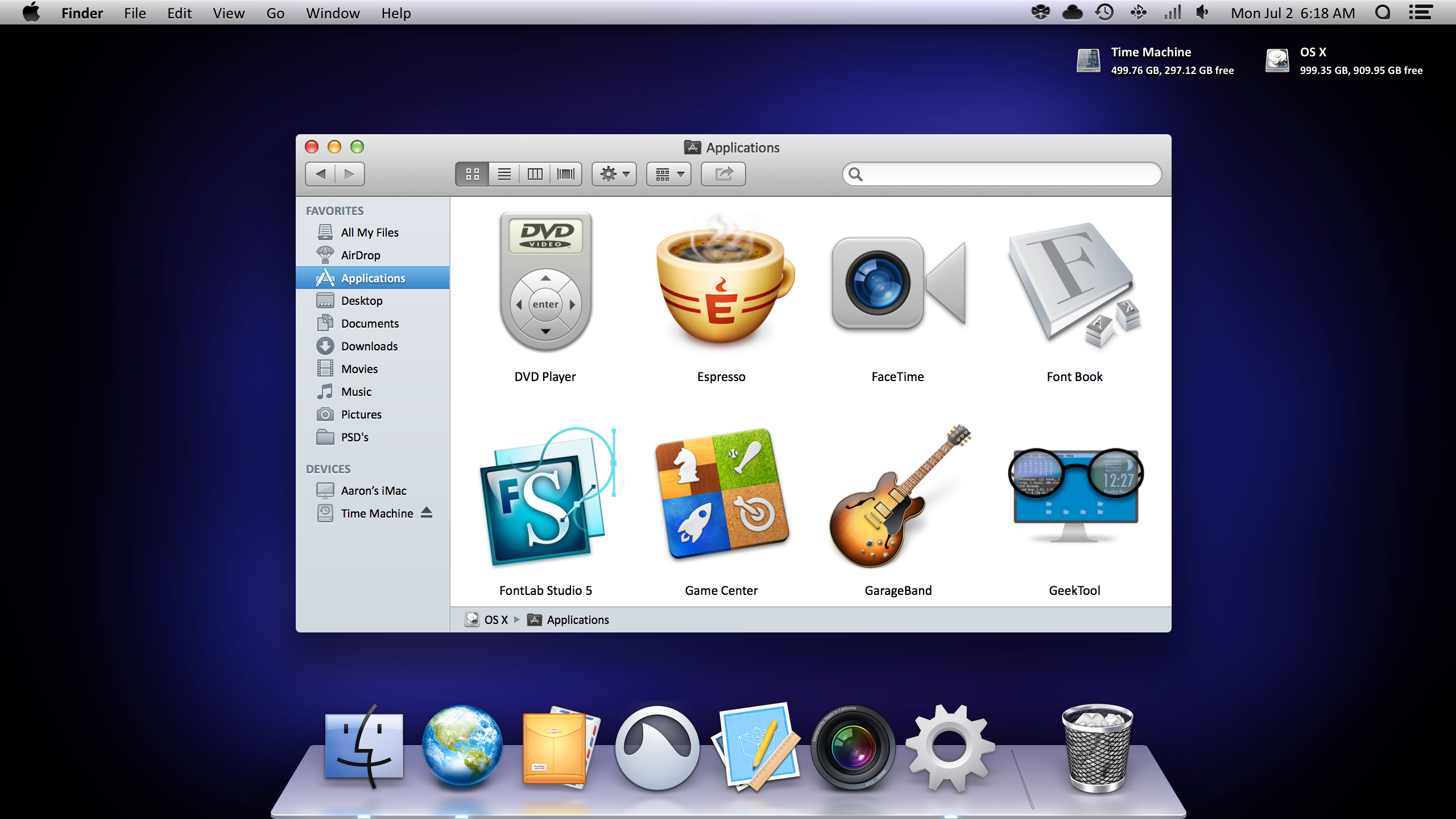This screenshot has width=1456, height=819.
Task: Switch to Cover Flow view
Action: point(566,174)
